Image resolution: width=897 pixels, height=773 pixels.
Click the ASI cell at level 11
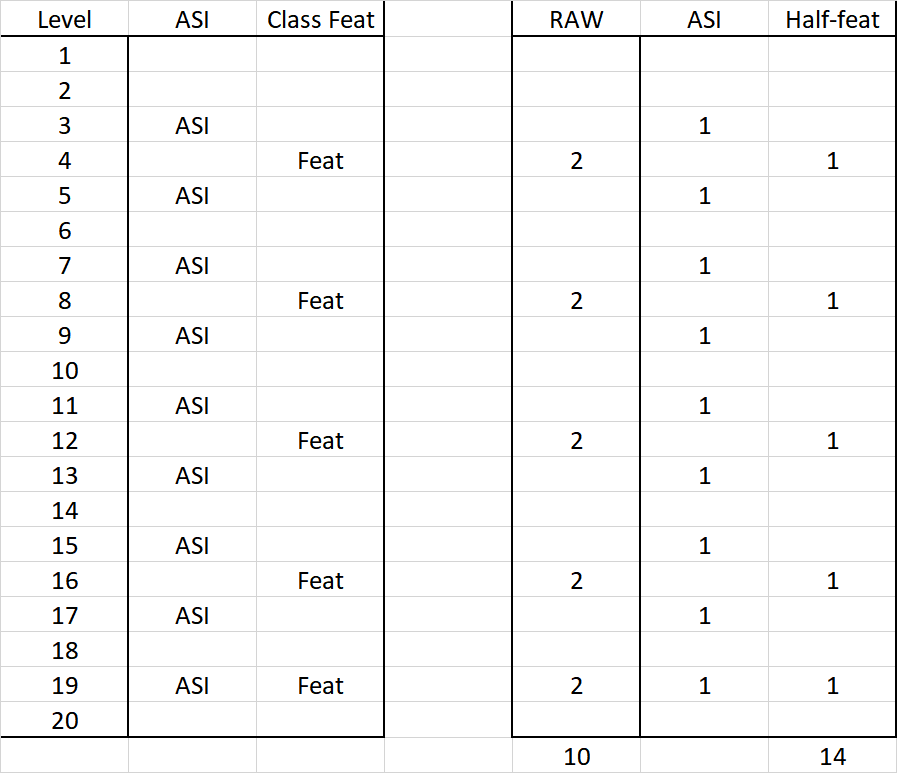(192, 405)
